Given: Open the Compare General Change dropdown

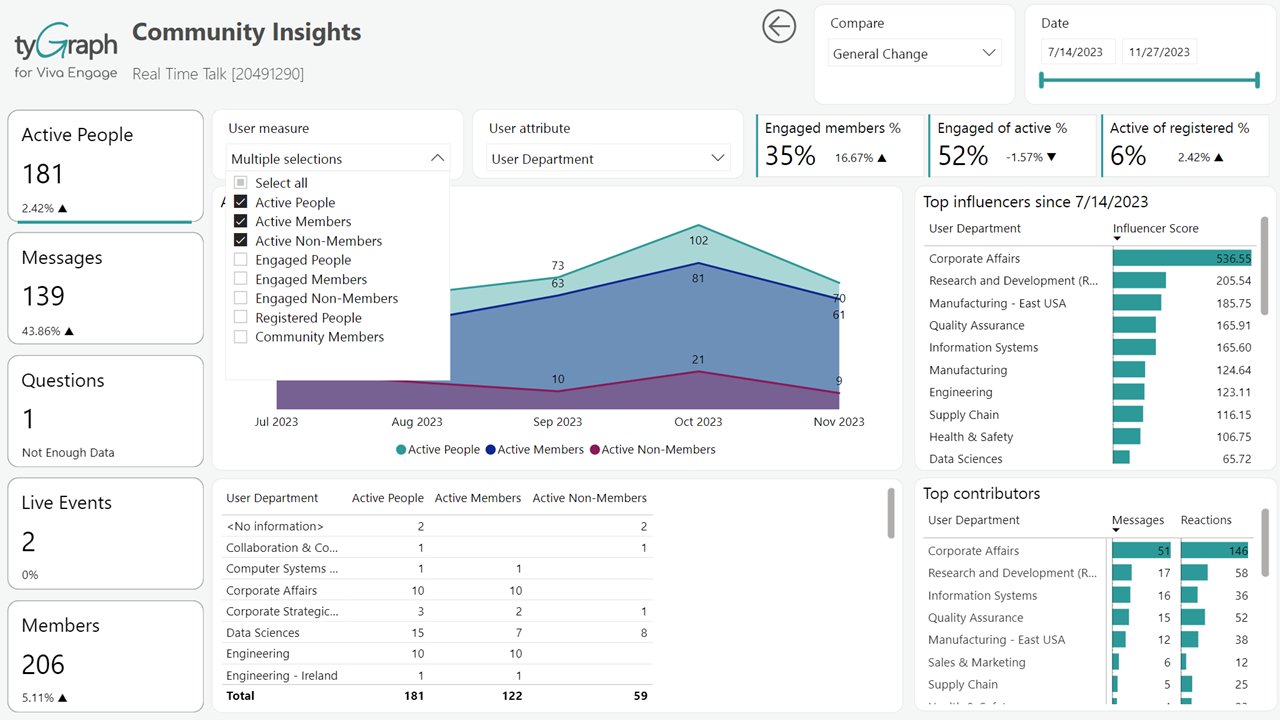Looking at the screenshot, I should [x=914, y=54].
